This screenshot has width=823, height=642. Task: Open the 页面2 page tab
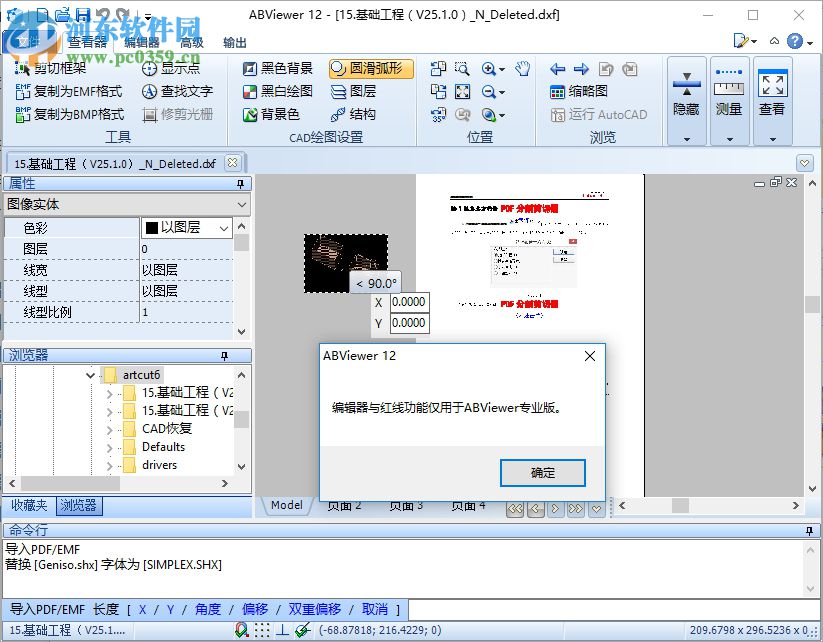[x=344, y=505]
